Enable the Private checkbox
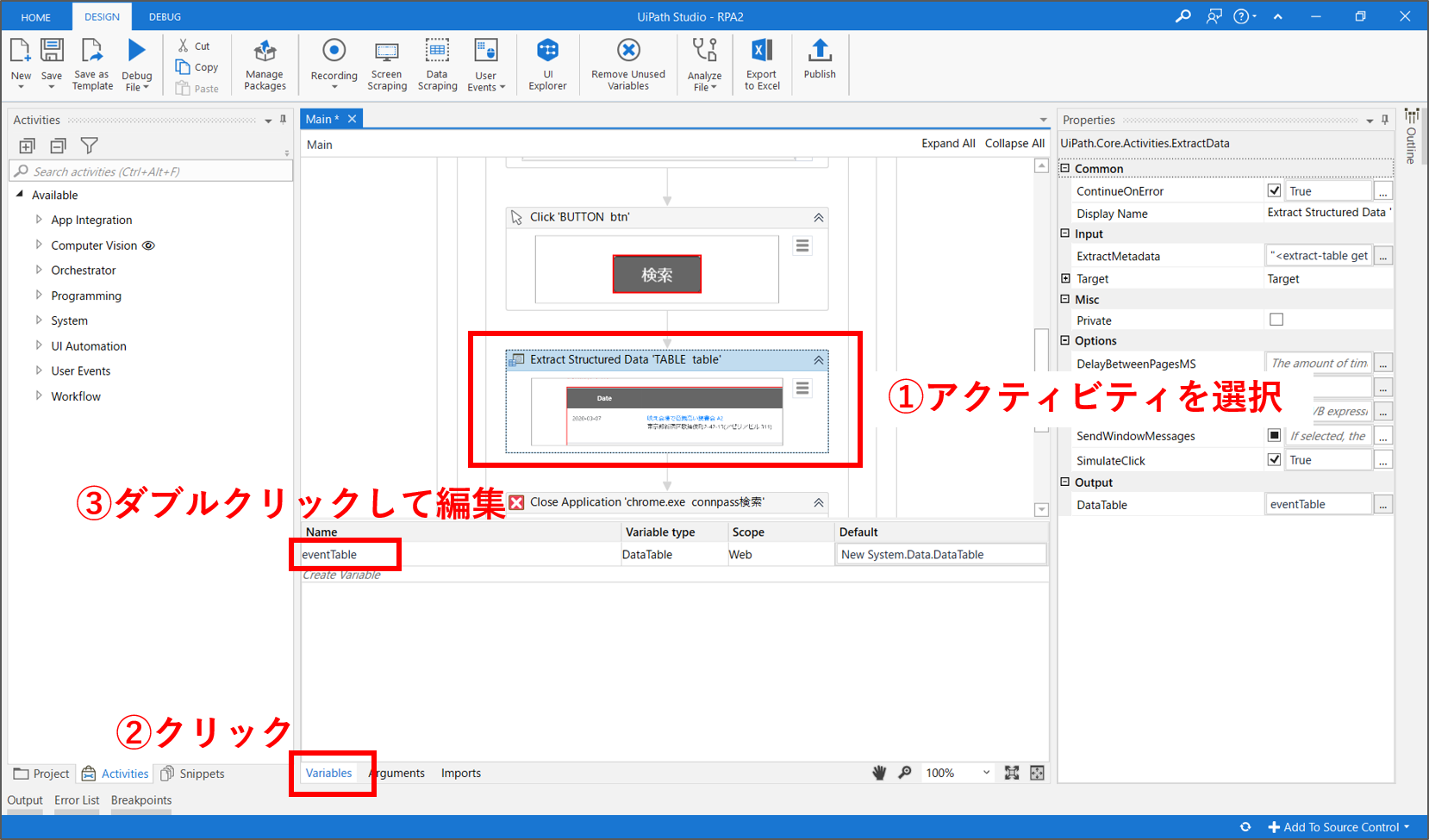This screenshot has height=840, width=1429. [1276, 320]
